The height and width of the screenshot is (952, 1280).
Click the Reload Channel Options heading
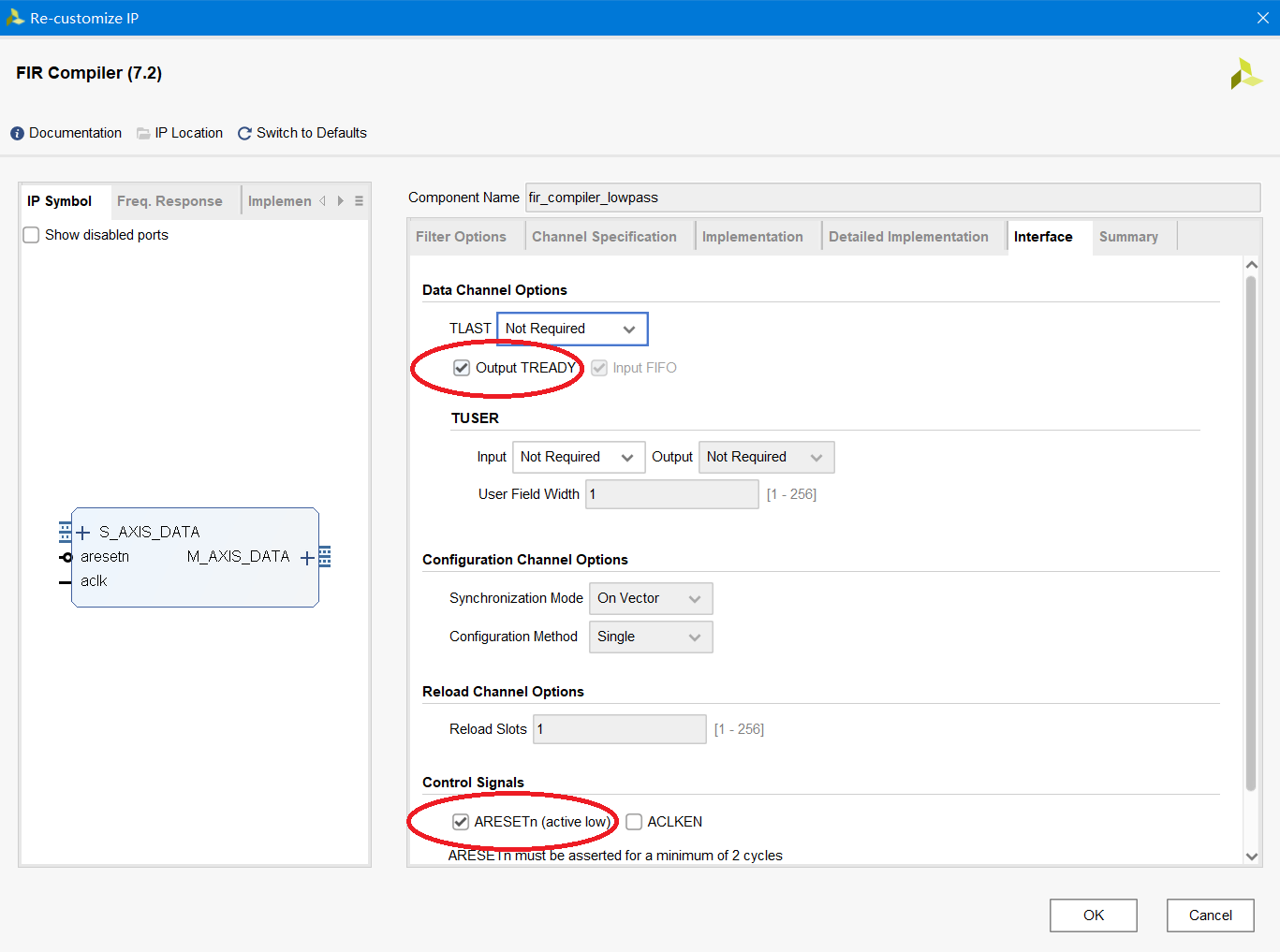coord(503,692)
